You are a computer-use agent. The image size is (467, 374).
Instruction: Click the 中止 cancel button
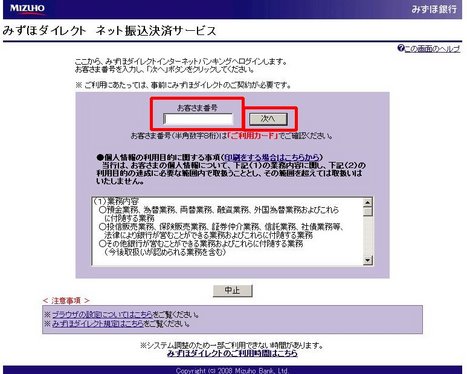pos(233,290)
